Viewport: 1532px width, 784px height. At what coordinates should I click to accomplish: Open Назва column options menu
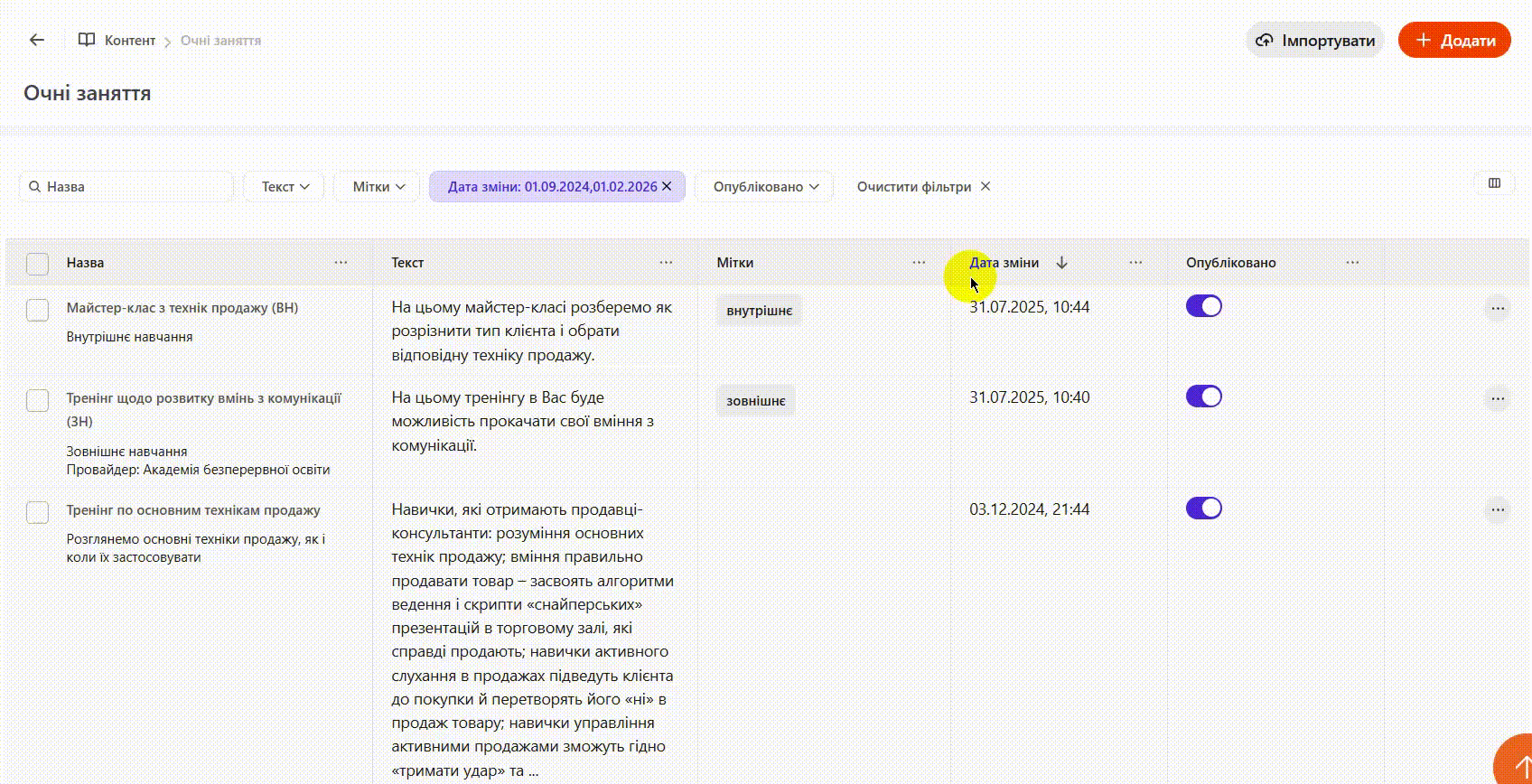[341, 263]
